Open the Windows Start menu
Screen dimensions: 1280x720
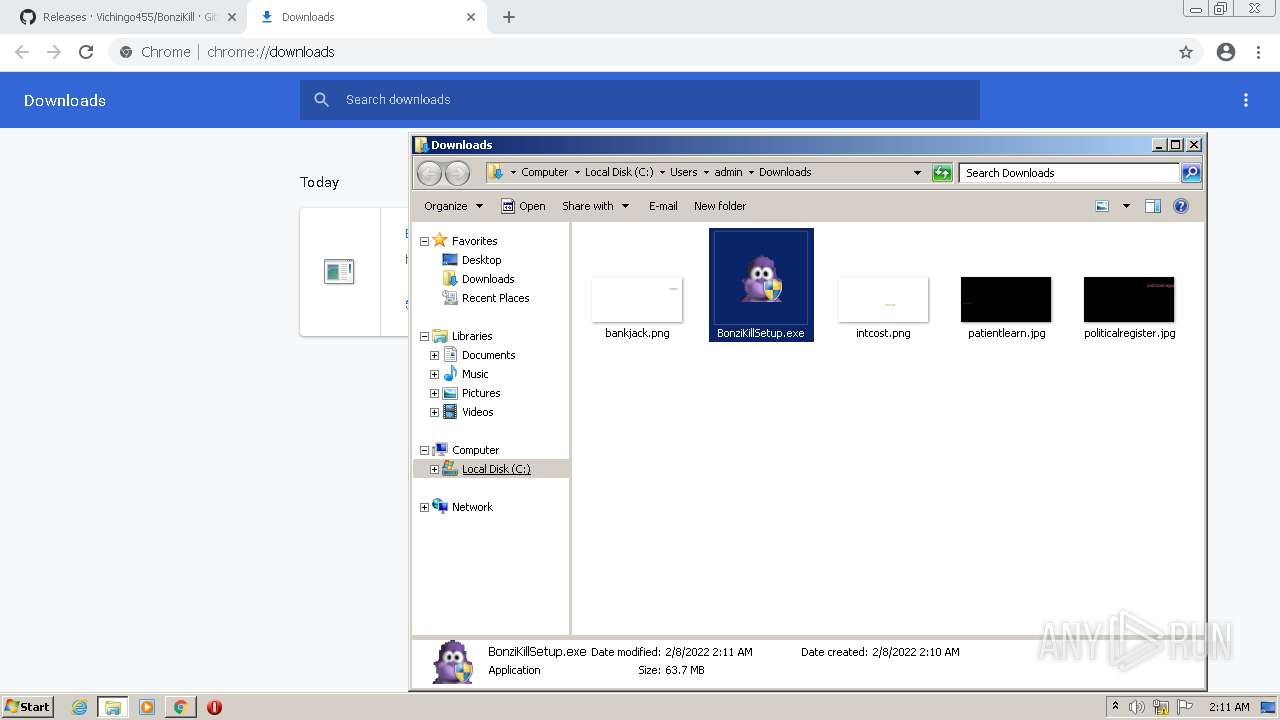(27, 707)
